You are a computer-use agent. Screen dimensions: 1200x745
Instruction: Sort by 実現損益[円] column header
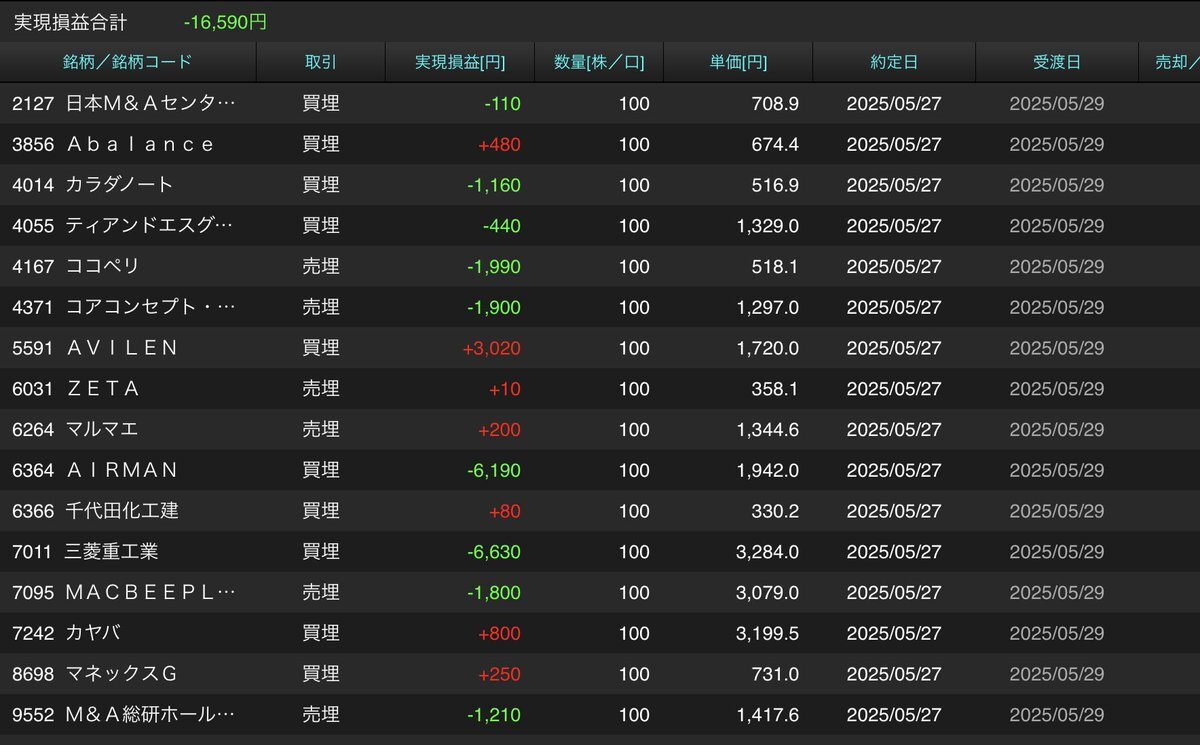click(x=460, y=62)
